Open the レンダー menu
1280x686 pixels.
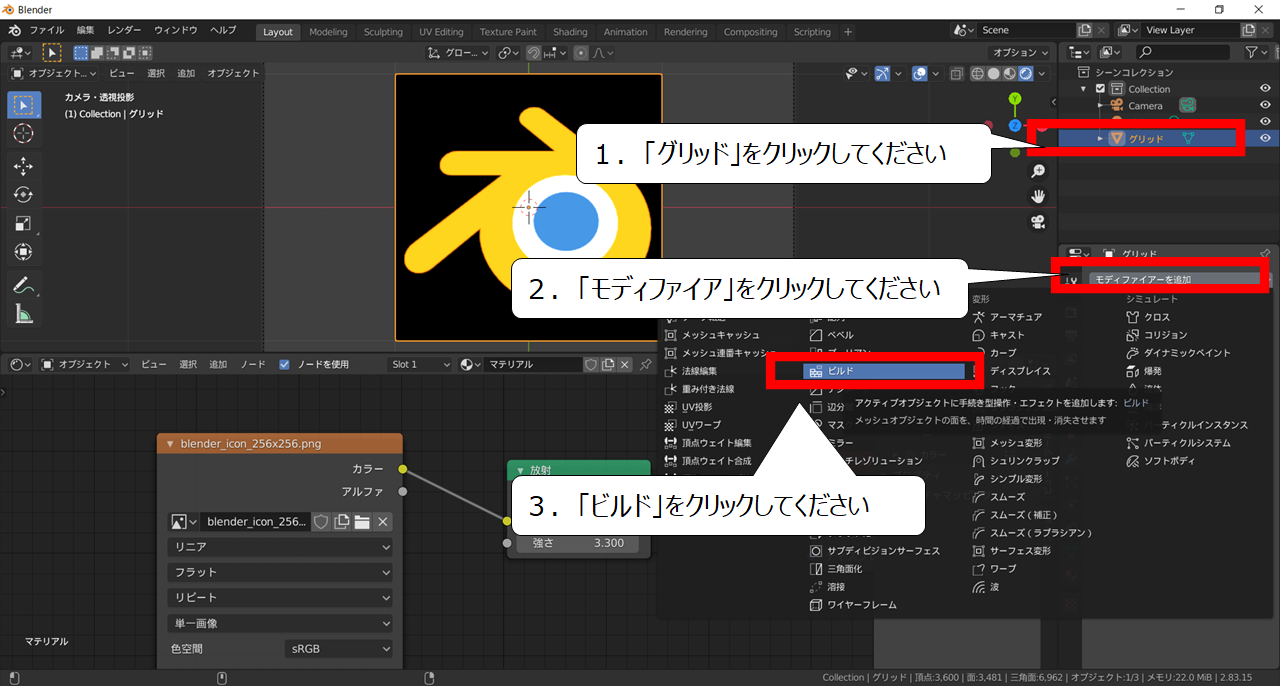[x=124, y=31]
